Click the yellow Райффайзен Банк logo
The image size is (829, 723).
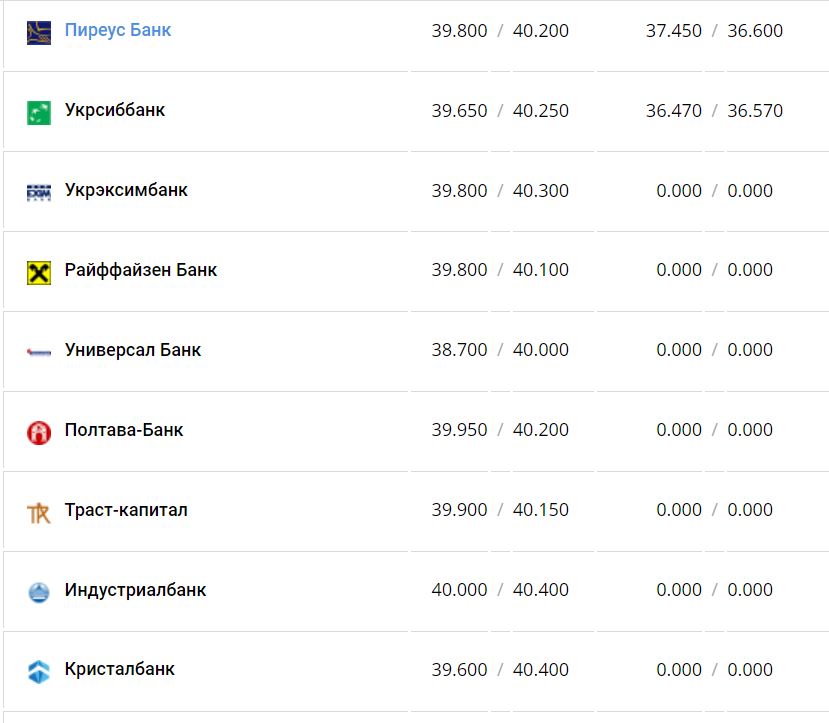pos(39,272)
